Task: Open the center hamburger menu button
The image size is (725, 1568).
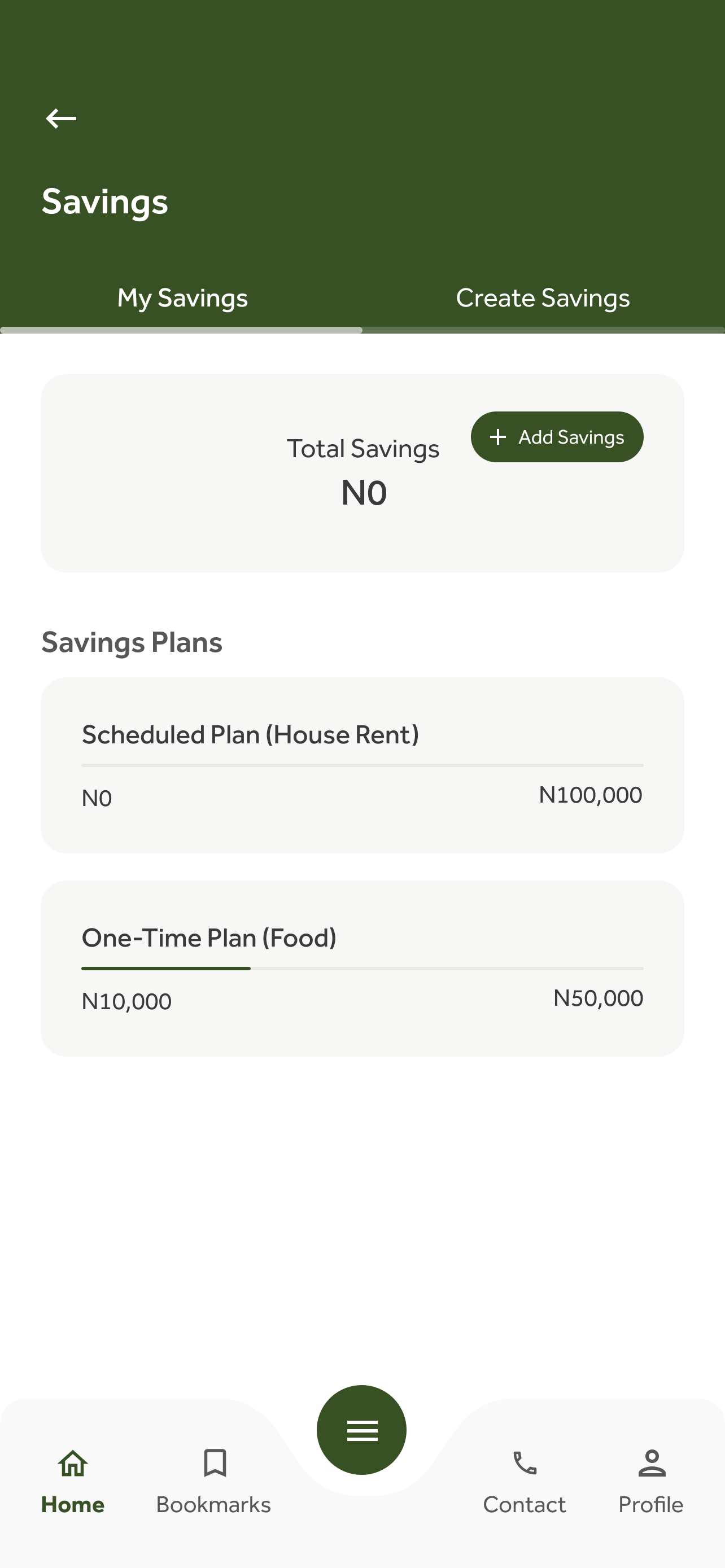Action: pyautogui.click(x=361, y=1430)
